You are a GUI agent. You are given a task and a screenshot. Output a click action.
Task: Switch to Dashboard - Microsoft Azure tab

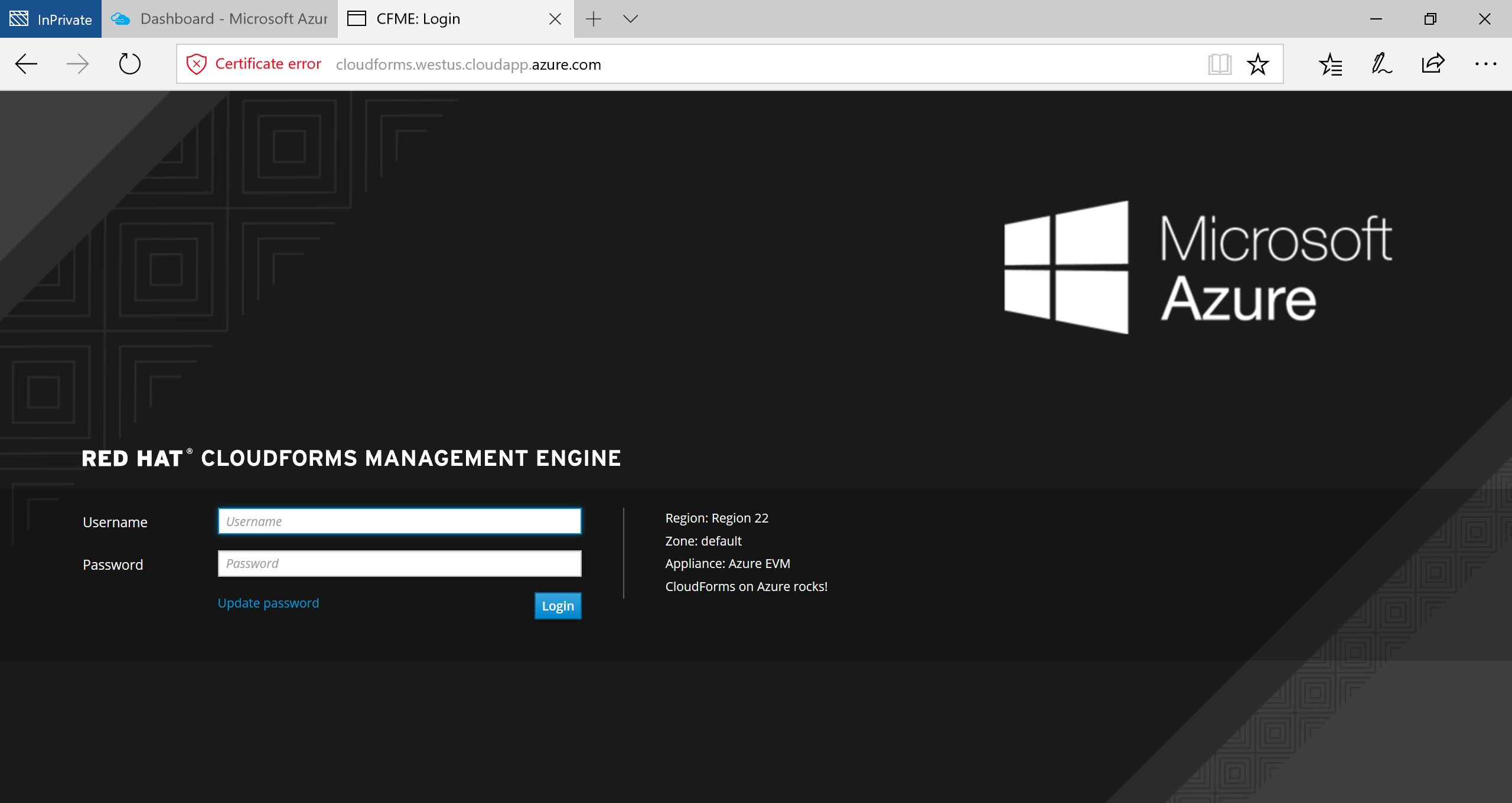(220, 19)
